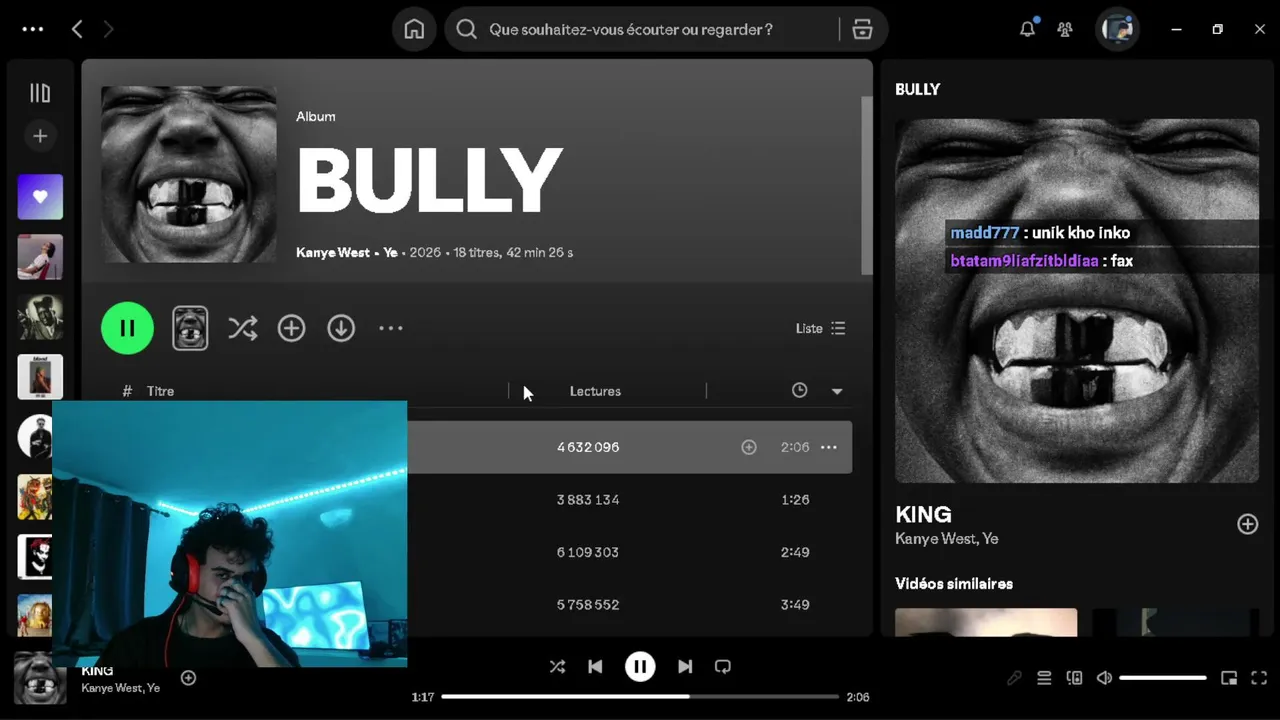Screen dimensions: 1280x720
Task: Open the Browse icon in search bar
Action: tap(862, 29)
